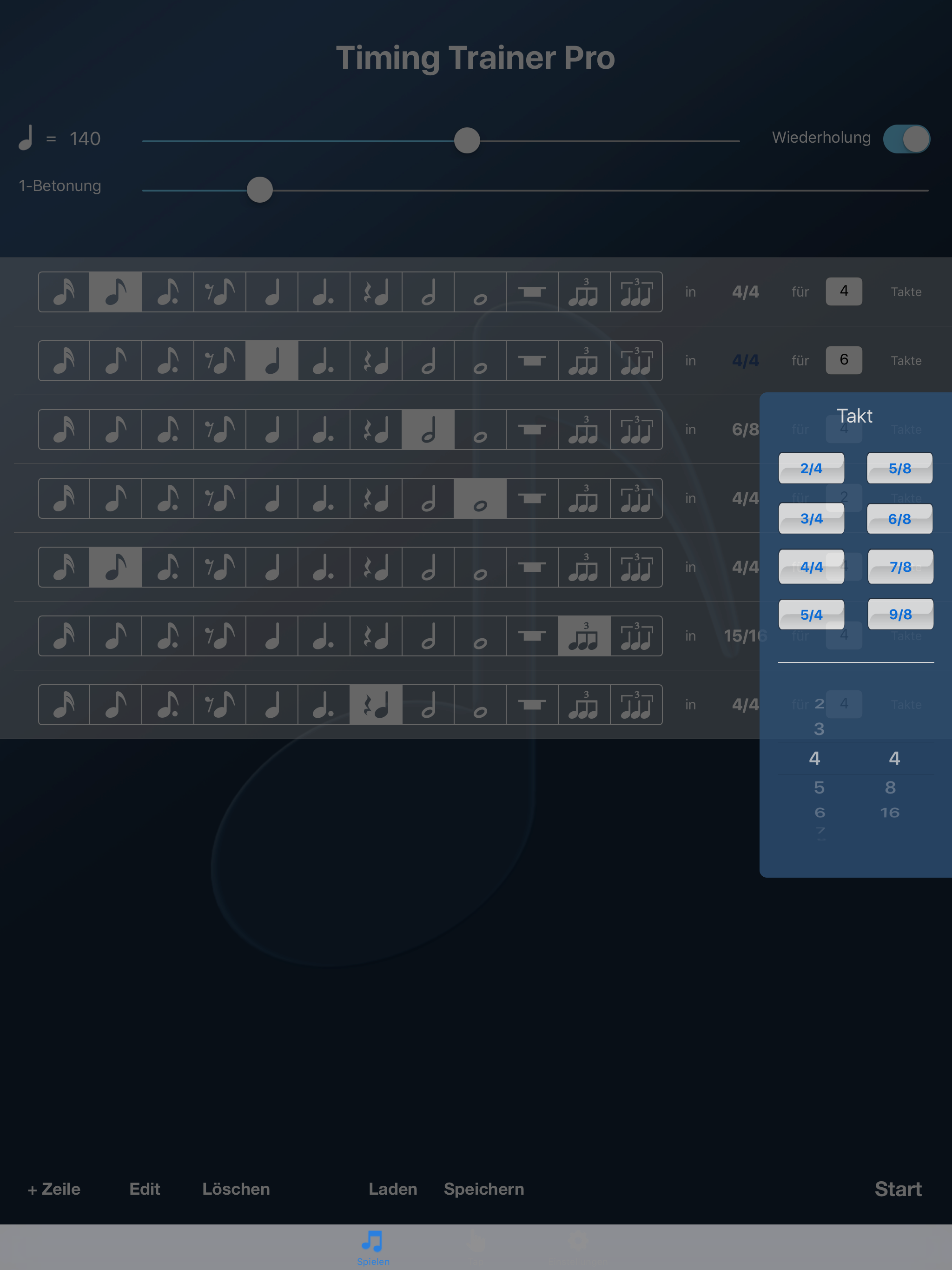Choose 16 in the denominator picker
This screenshot has height=1270, width=952.
890,813
